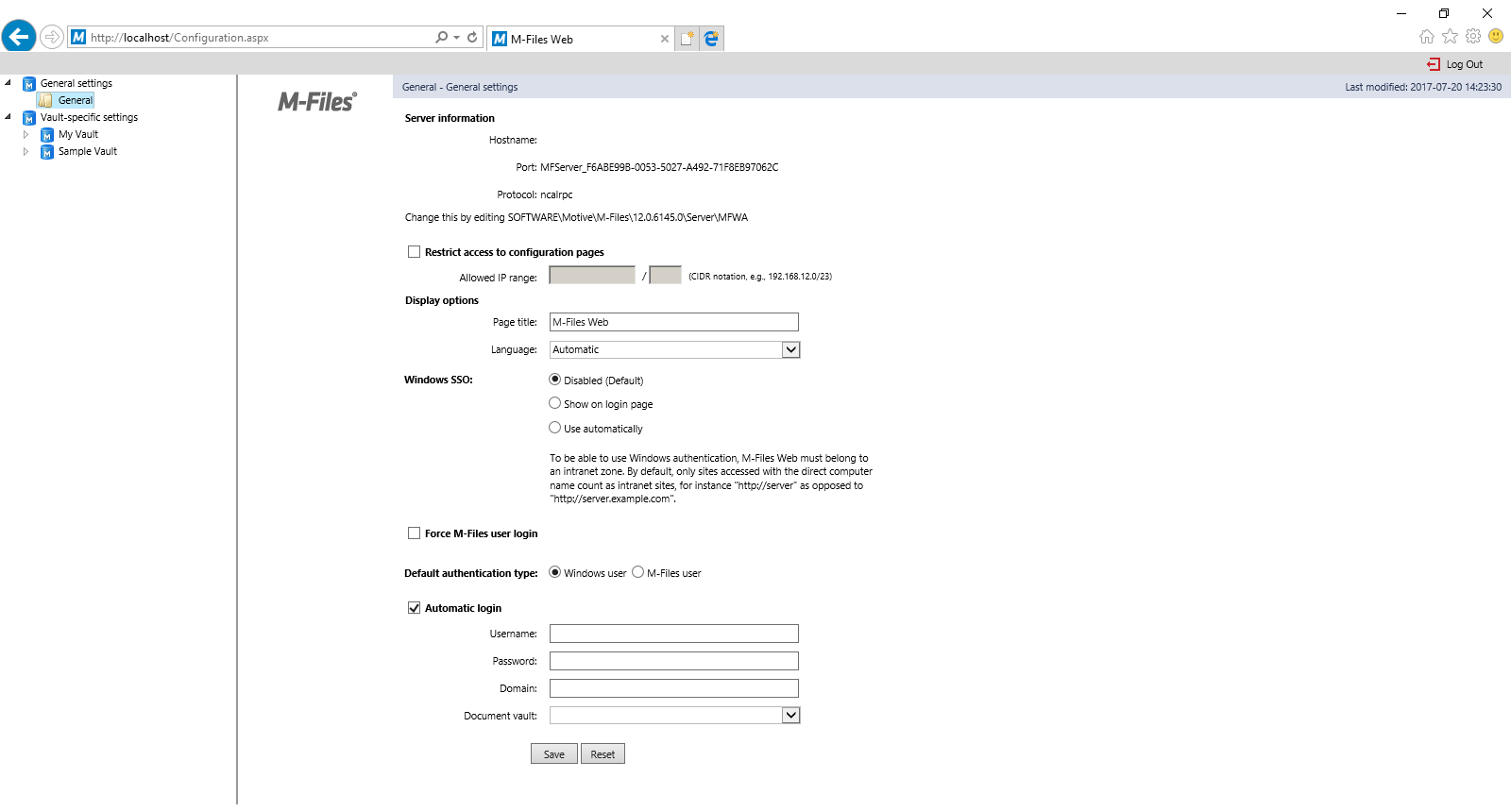Uncheck the Automatic login checkbox
Image resolution: width=1511 pixels, height=812 pixels.
click(x=414, y=608)
